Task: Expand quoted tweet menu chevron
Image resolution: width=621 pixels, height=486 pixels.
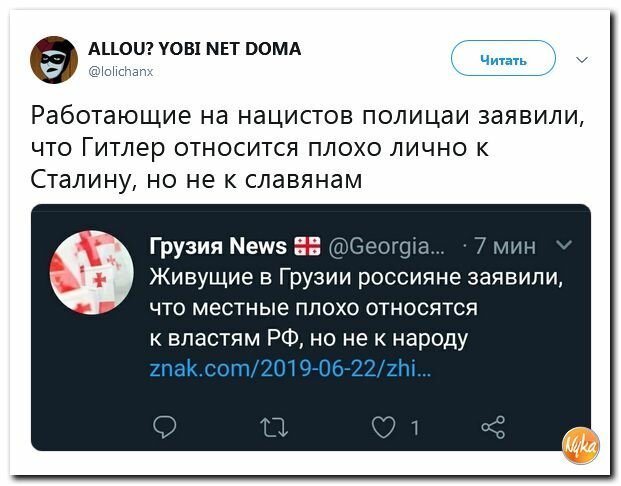Action: (564, 245)
